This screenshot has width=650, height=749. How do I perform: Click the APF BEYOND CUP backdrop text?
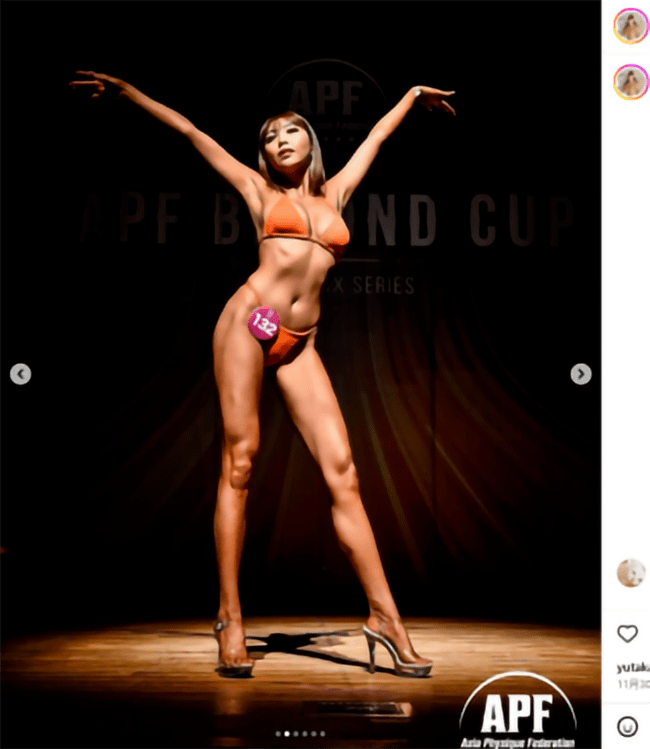click(x=326, y=219)
